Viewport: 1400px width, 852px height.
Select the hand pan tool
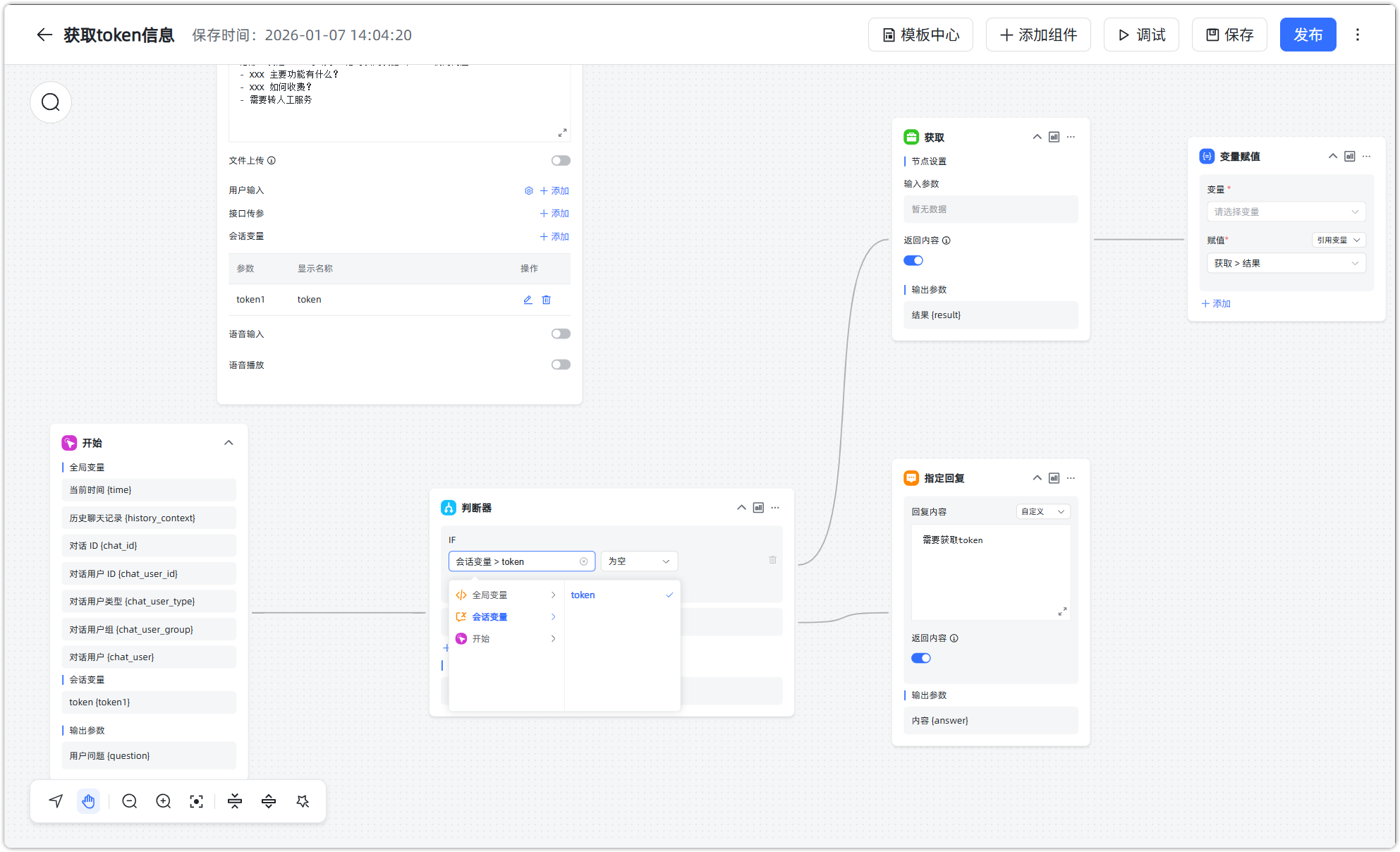tap(88, 801)
